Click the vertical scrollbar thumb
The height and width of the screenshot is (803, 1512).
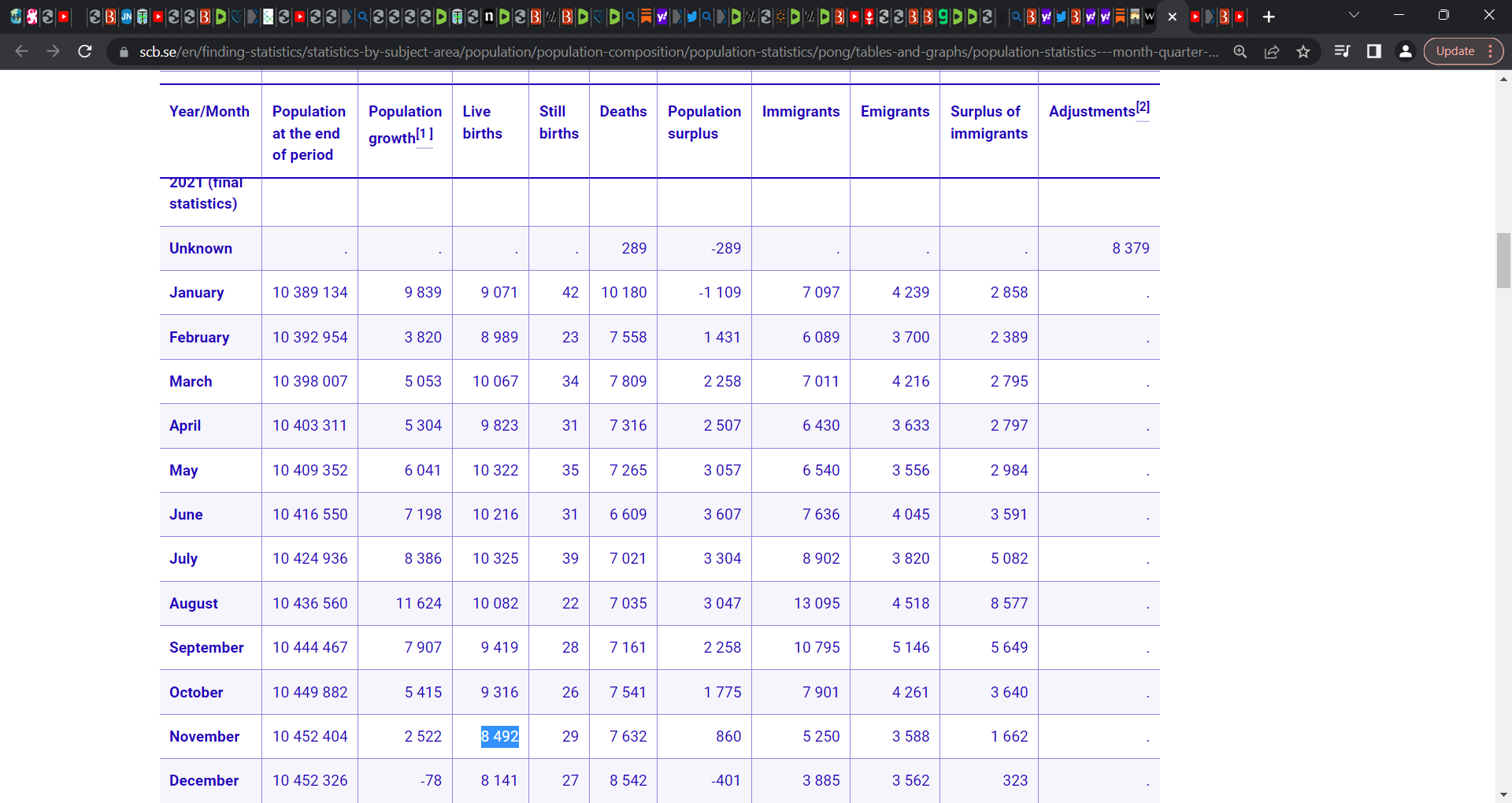1503,261
